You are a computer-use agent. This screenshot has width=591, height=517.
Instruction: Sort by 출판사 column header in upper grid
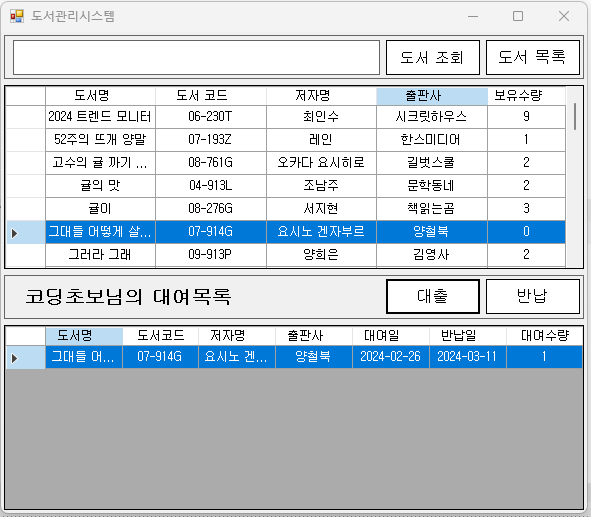[432, 96]
